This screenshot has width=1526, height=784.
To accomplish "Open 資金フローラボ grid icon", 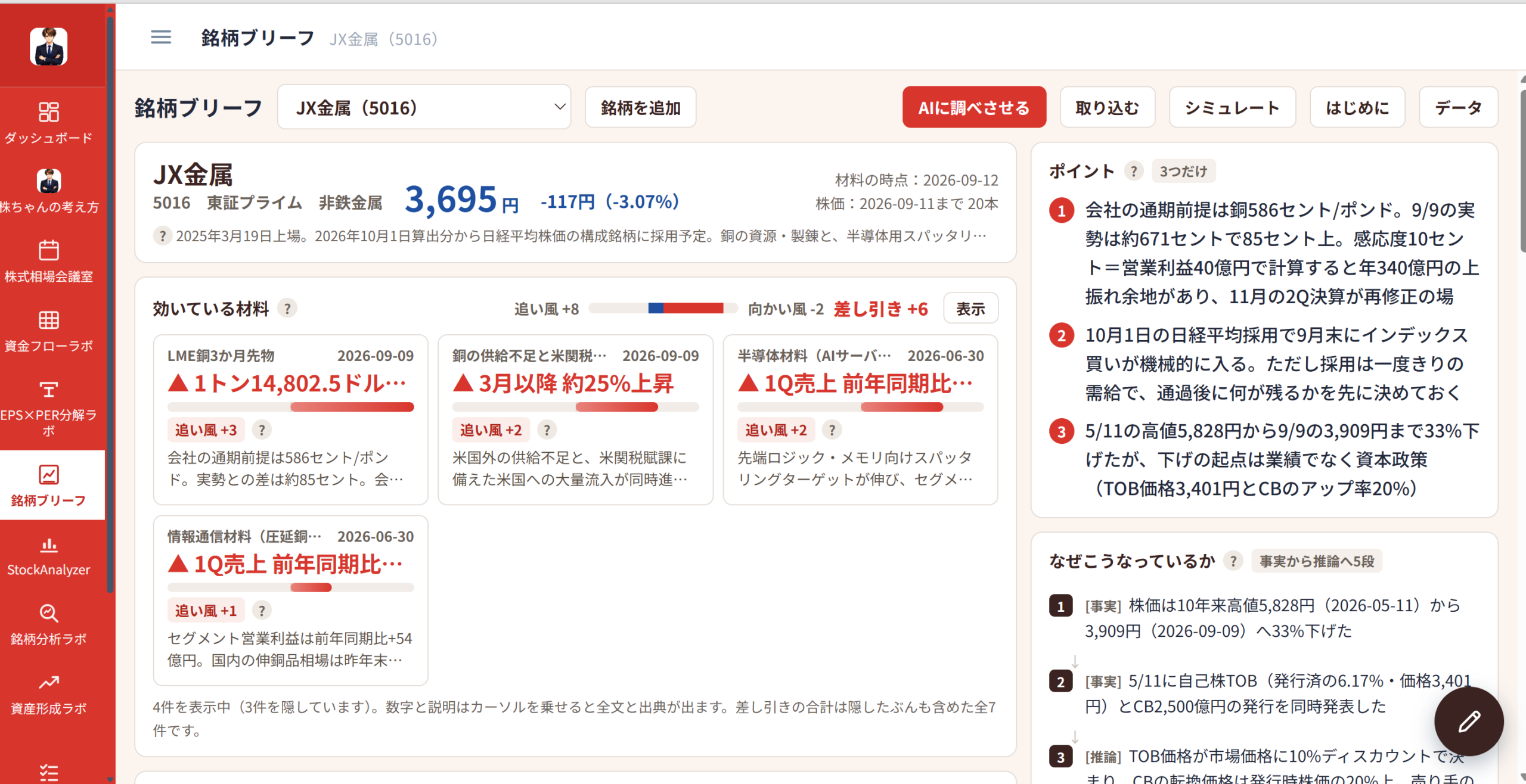I will coord(49,320).
